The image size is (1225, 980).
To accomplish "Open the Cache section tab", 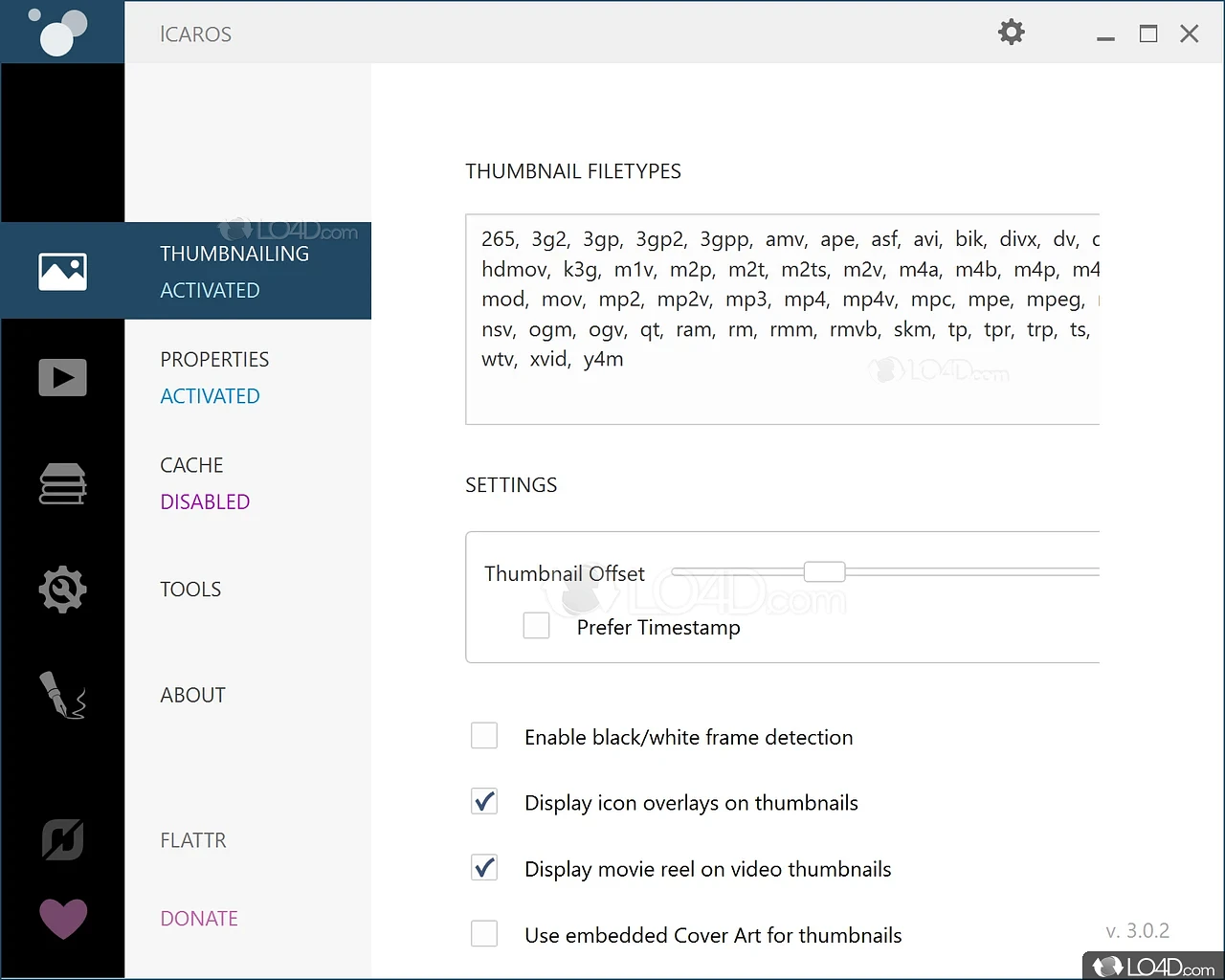I will (205, 483).
